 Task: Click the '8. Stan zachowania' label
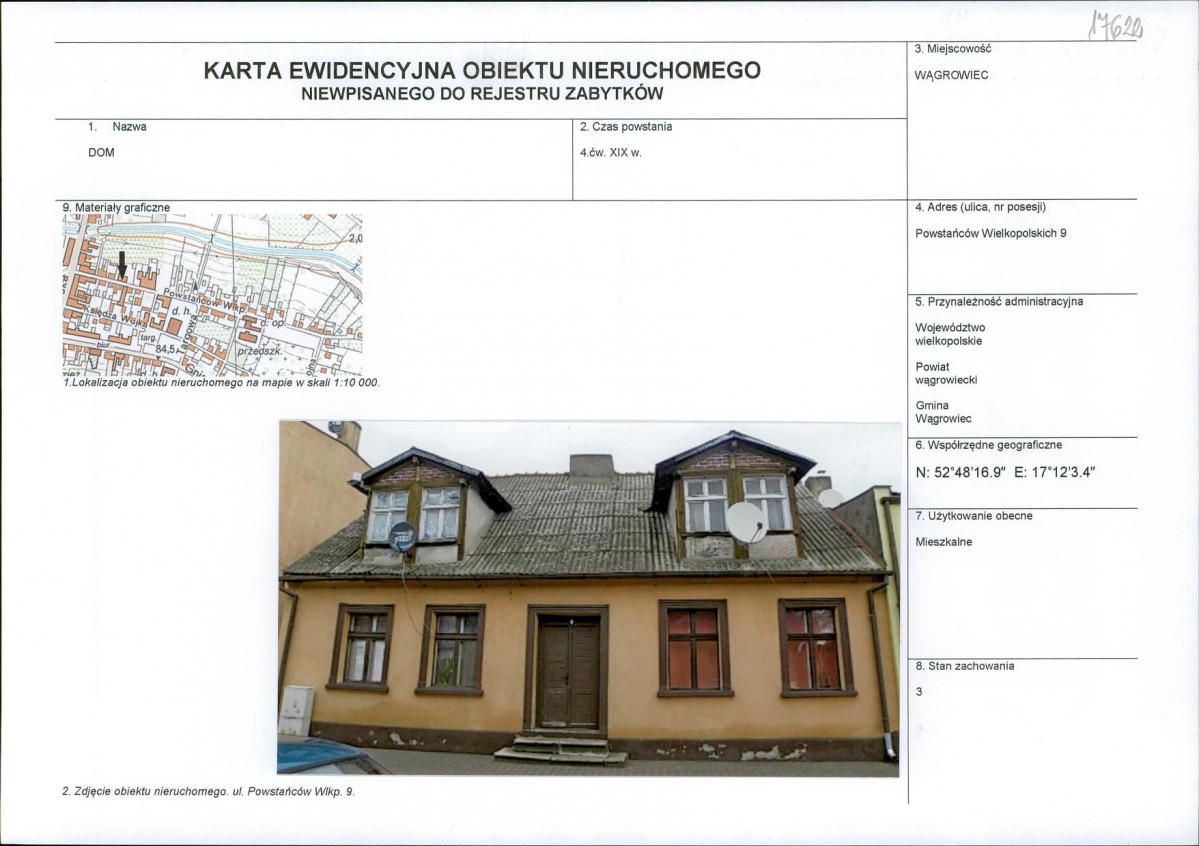964,666
